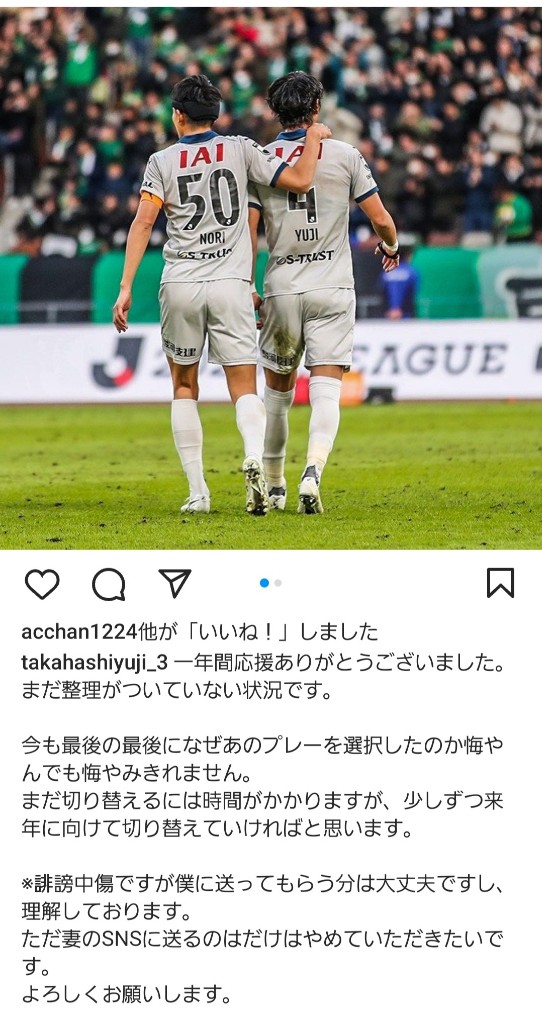The width and height of the screenshot is (542, 1024).
Task: Select the blue active carousel dot
Action: click(264, 583)
